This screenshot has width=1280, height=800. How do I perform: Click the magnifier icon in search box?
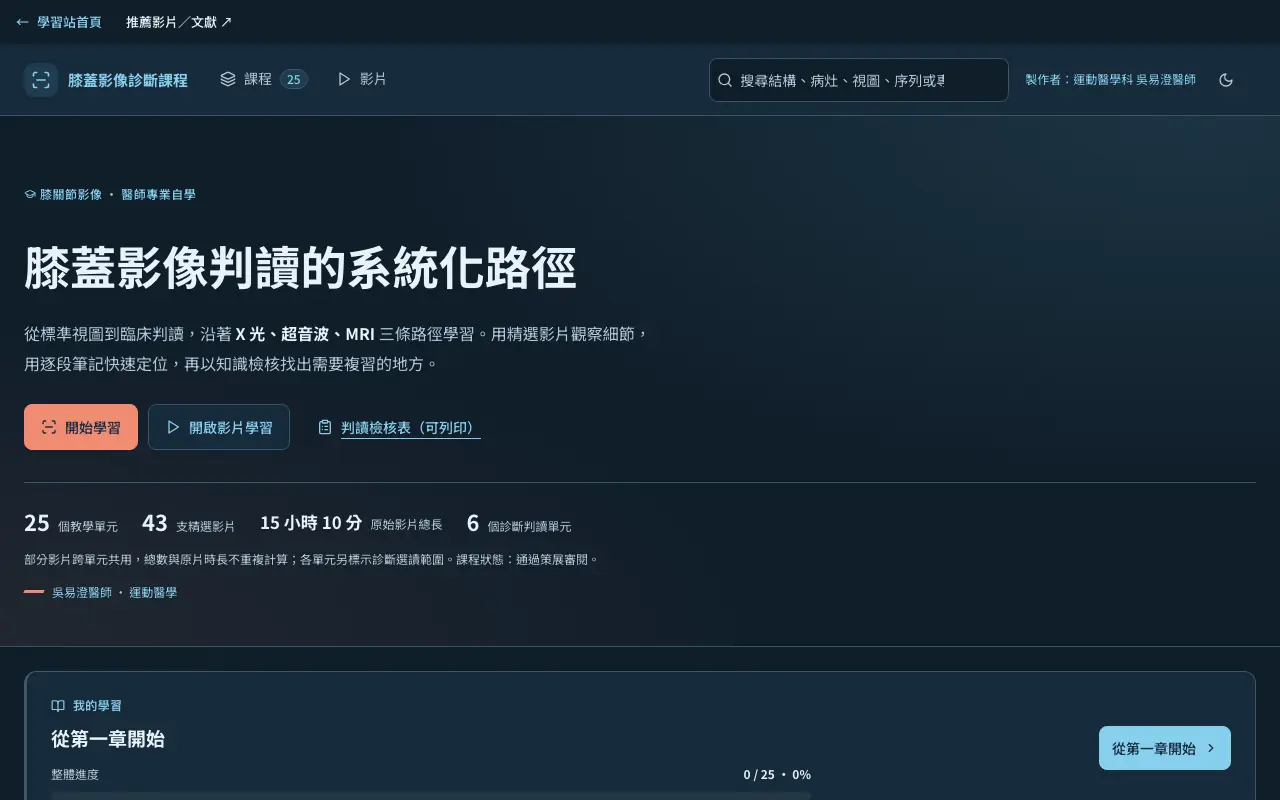point(726,80)
